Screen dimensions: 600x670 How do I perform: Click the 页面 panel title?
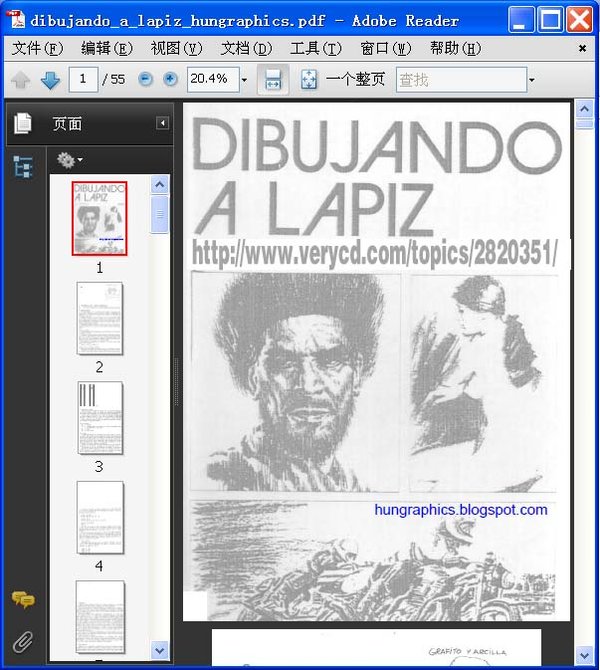(67, 124)
